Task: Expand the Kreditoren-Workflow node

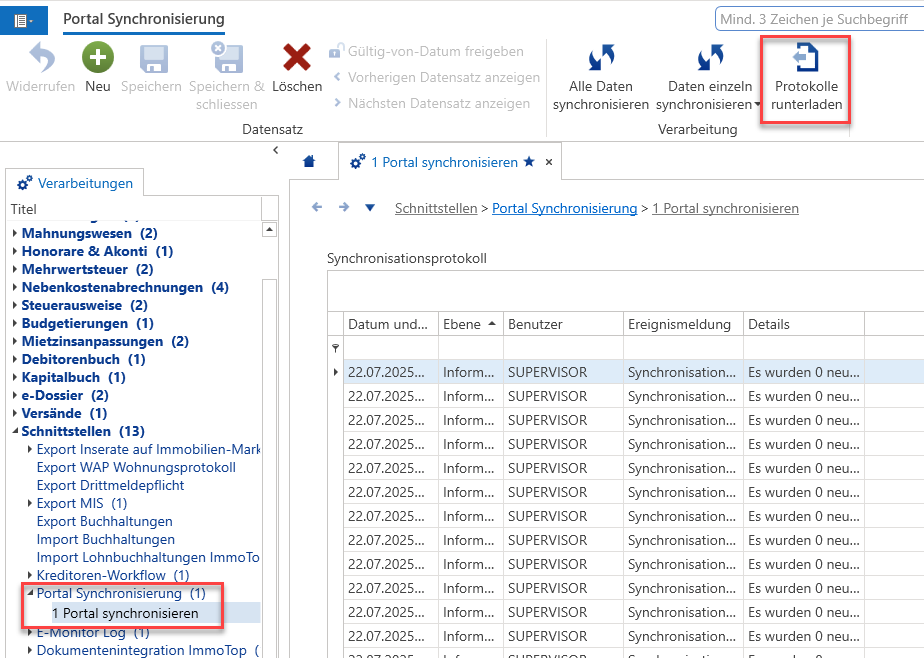Action: point(29,575)
